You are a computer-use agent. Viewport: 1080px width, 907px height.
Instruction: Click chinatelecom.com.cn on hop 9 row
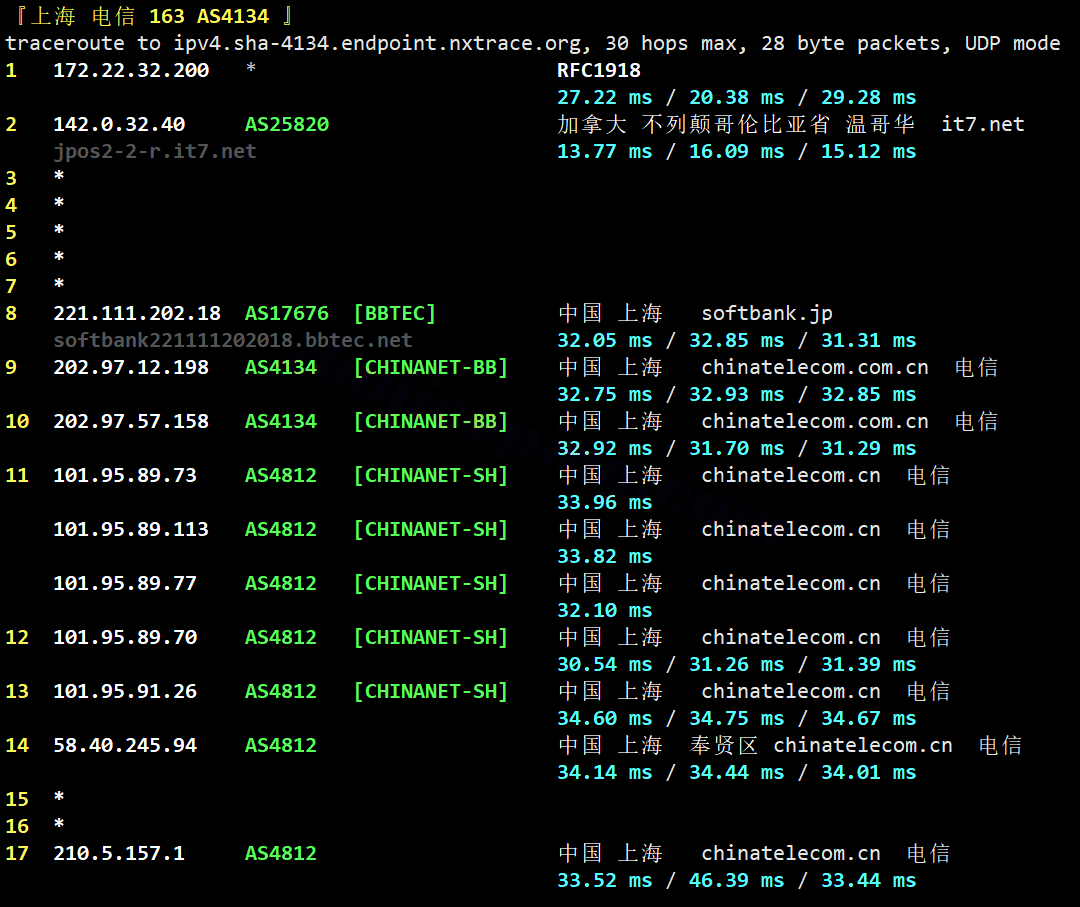click(x=815, y=367)
